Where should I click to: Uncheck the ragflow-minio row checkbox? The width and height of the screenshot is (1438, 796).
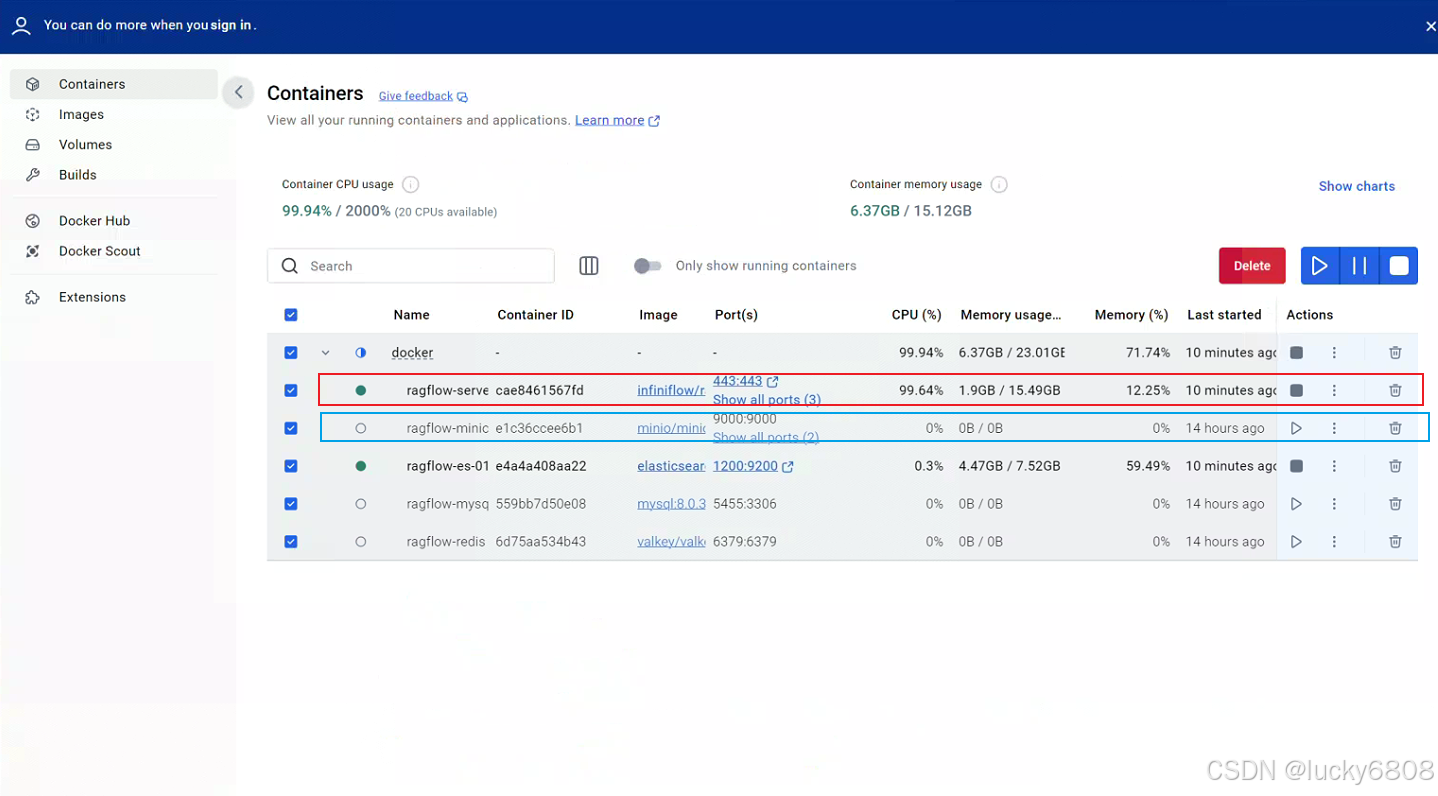point(291,428)
